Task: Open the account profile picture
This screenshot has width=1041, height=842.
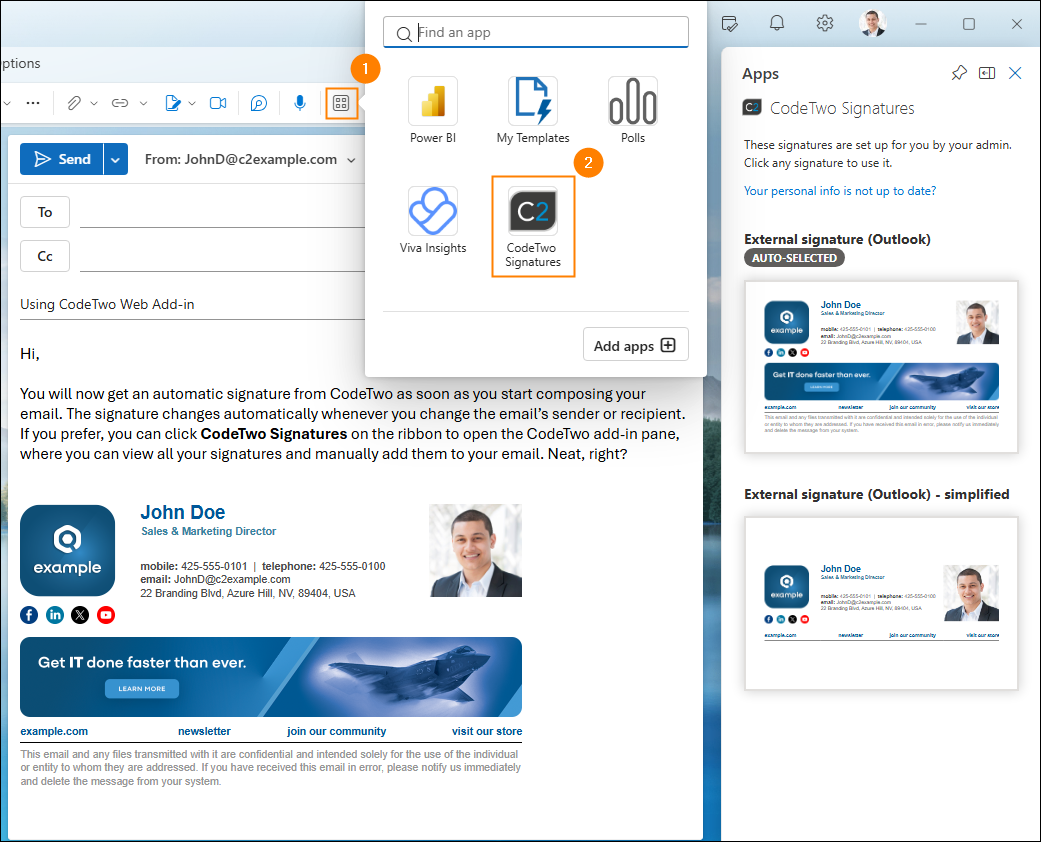Action: tap(872, 23)
